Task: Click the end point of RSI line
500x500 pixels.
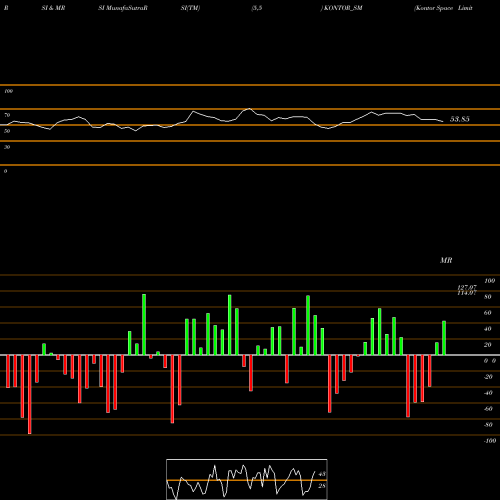Action: coord(443,122)
